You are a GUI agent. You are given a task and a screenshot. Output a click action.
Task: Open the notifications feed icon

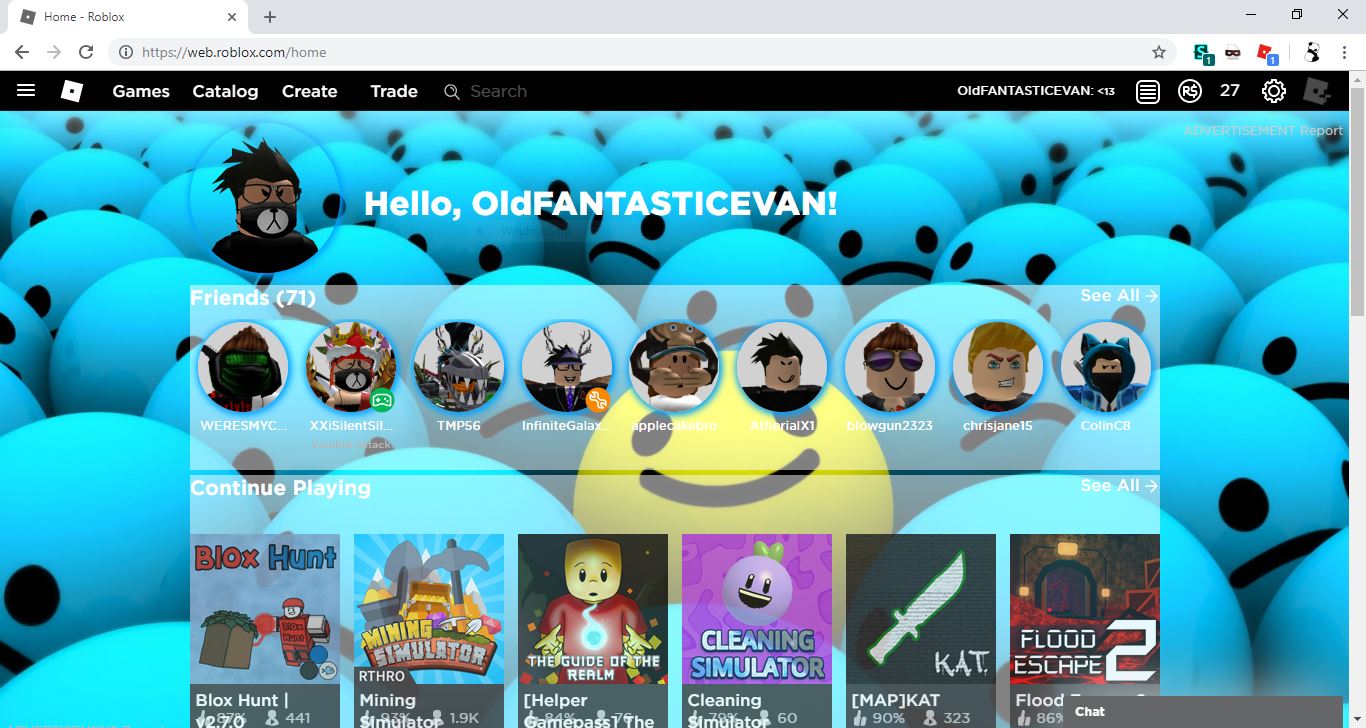[x=1148, y=91]
